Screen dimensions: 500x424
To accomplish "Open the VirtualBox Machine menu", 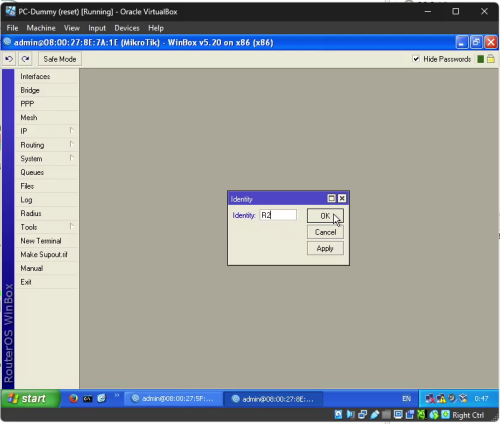I will coord(41,28).
